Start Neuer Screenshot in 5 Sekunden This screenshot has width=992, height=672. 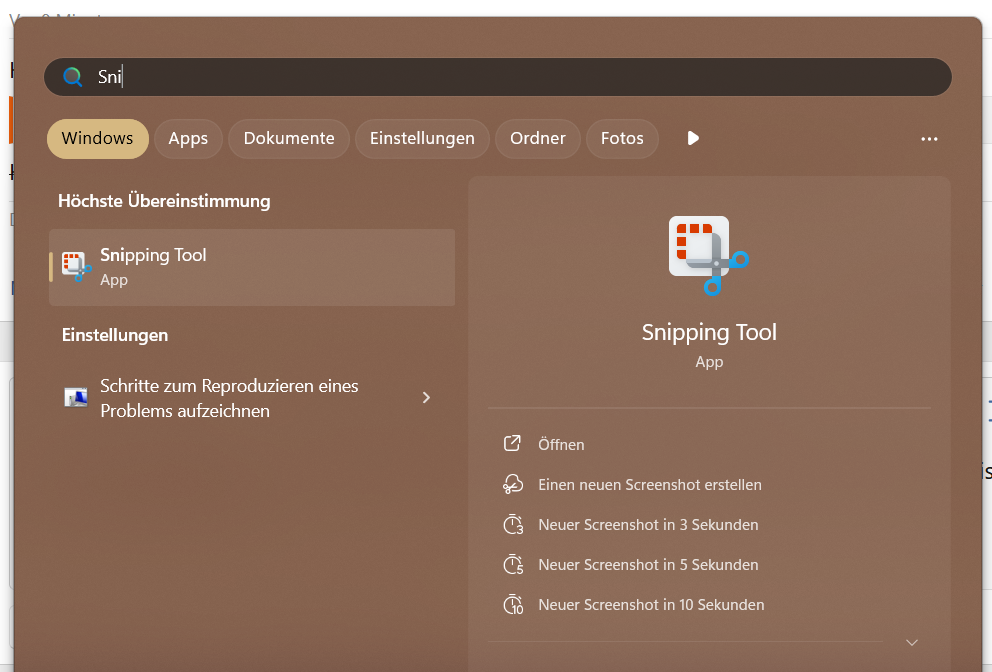648,565
